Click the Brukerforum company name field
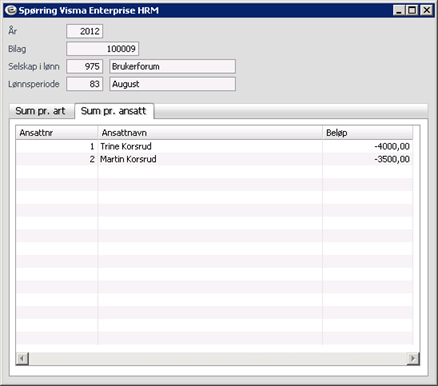 coord(173,66)
